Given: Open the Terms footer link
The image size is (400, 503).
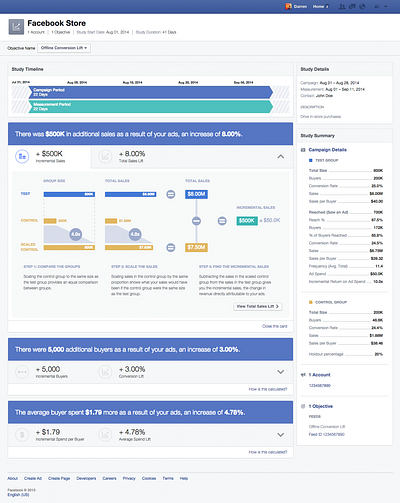Looking at the screenshot, I should pyautogui.click(x=168, y=478).
